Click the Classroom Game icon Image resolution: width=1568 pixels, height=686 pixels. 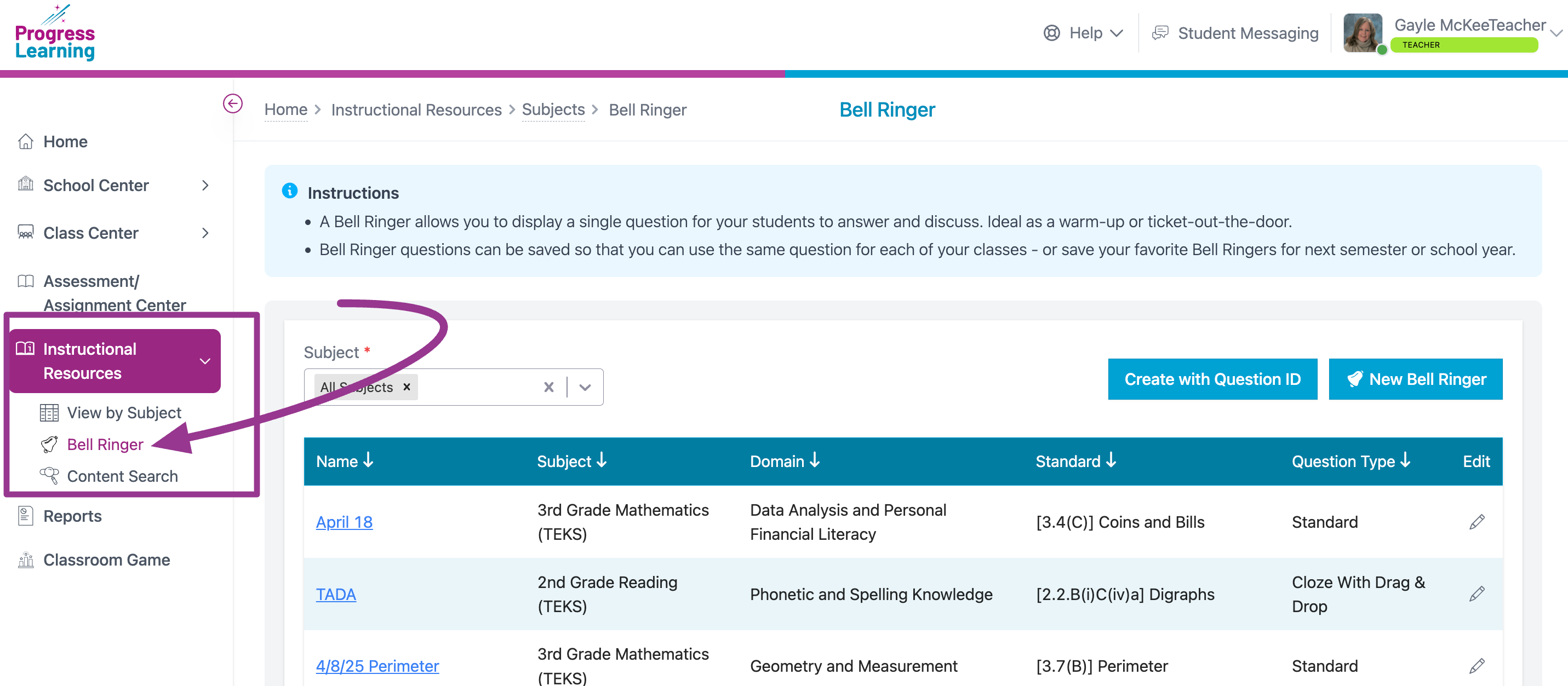coord(26,560)
